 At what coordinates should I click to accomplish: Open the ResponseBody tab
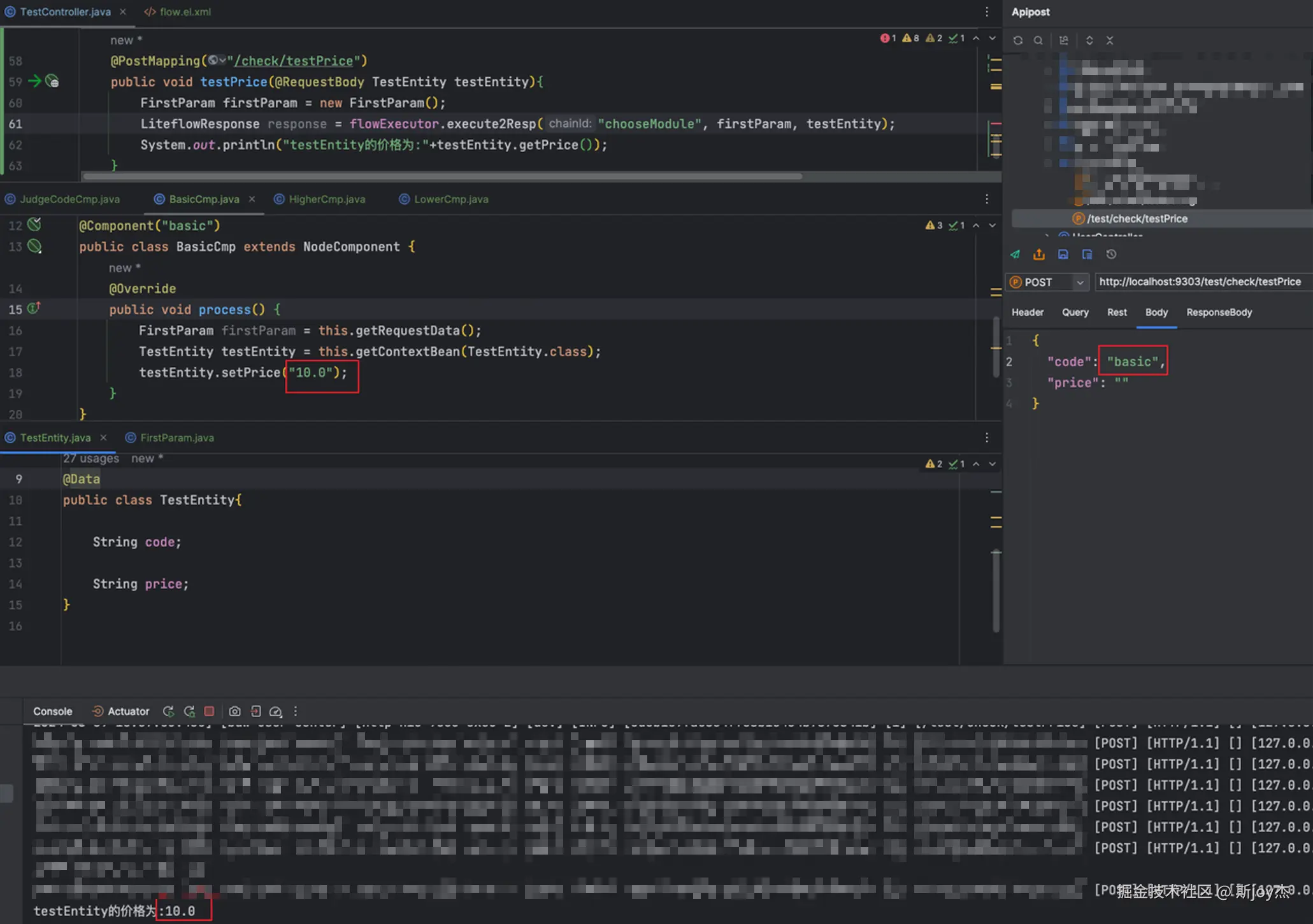pyautogui.click(x=1219, y=312)
